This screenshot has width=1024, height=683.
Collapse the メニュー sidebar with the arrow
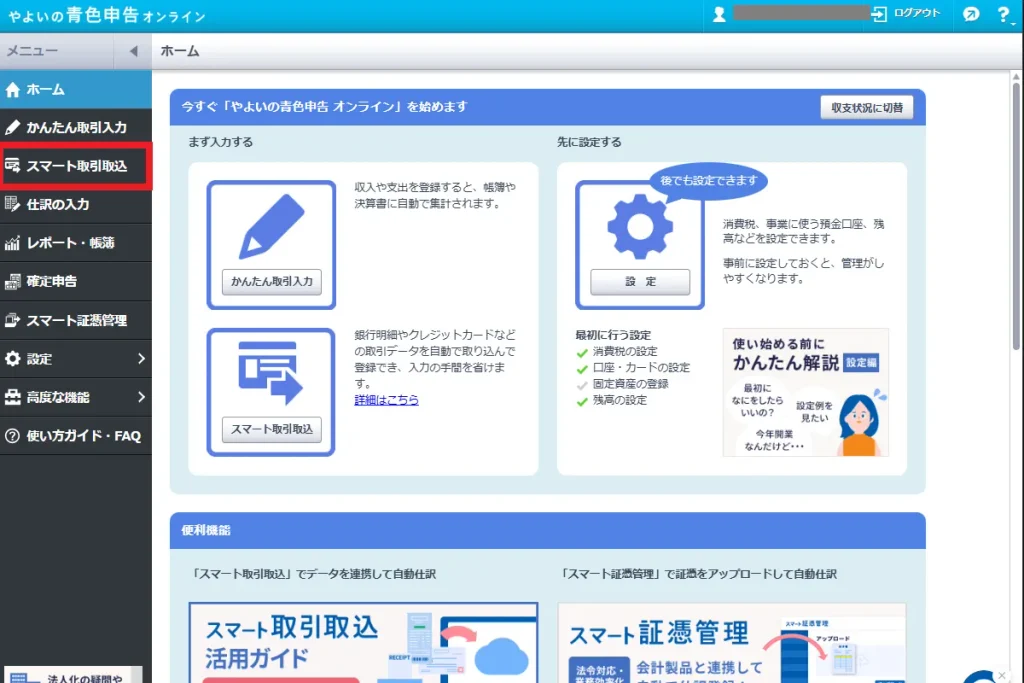click(x=133, y=51)
